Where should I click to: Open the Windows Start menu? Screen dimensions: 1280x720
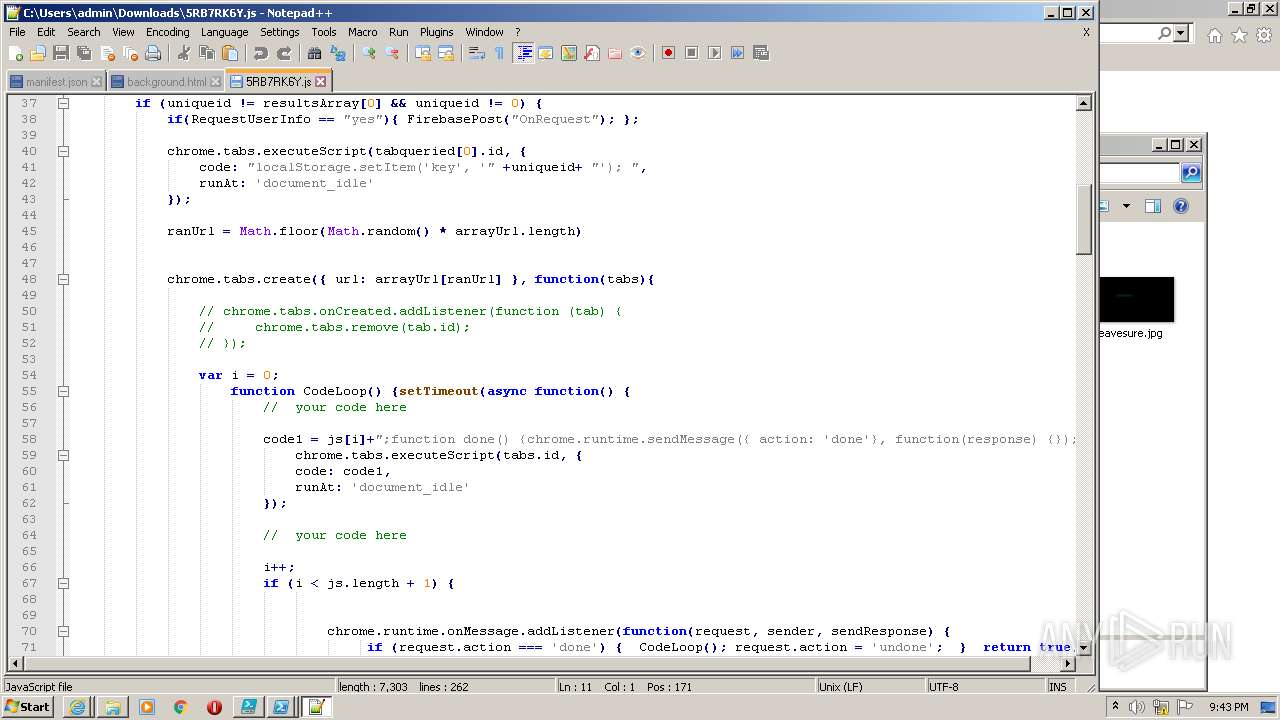click(x=27, y=707)
